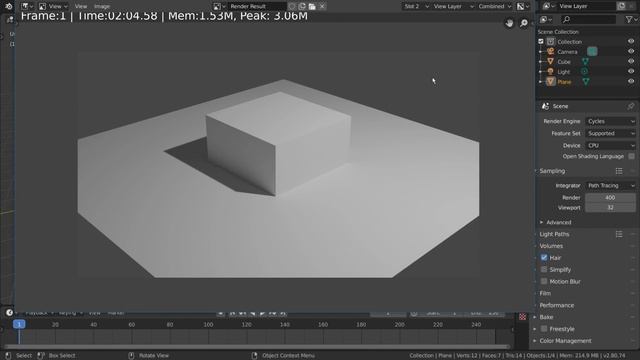Enable the Simplify checkbox

pyautogui.click(x=544, y=269)
